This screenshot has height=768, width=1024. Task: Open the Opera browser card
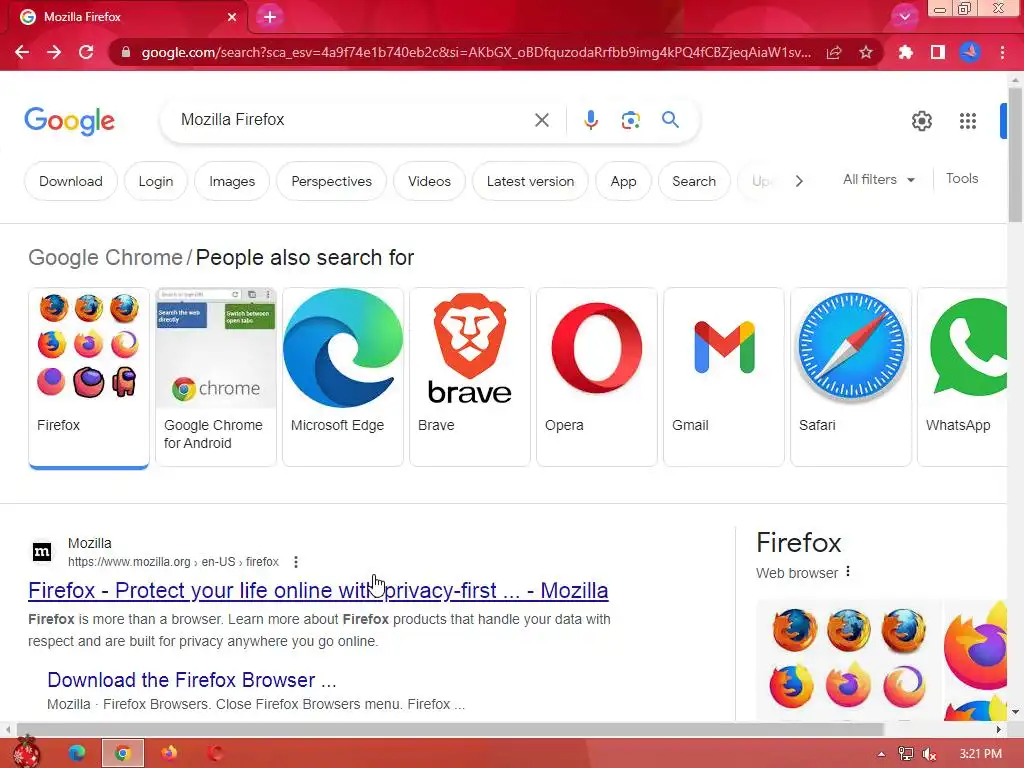tap(597, 377)
